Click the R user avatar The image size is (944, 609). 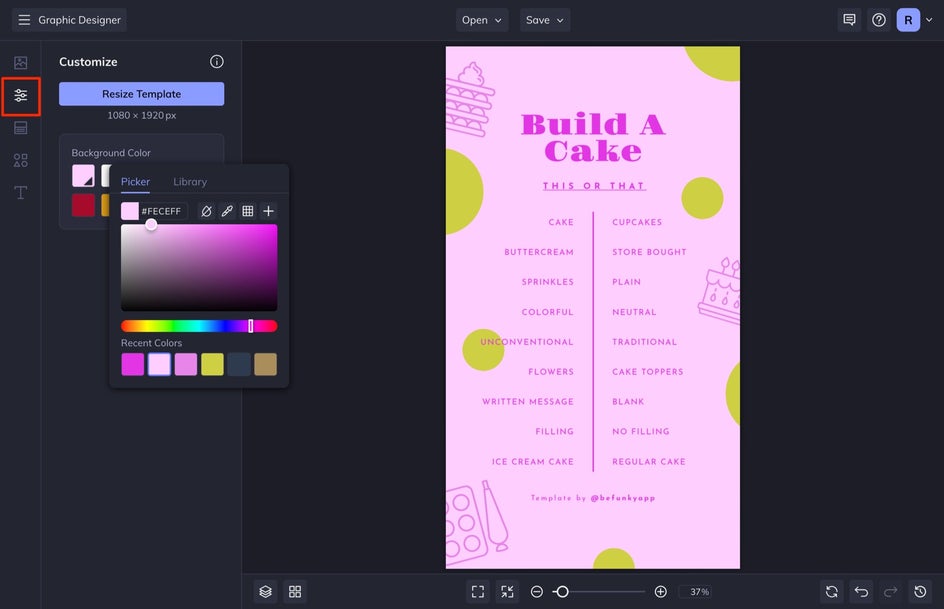908,20
